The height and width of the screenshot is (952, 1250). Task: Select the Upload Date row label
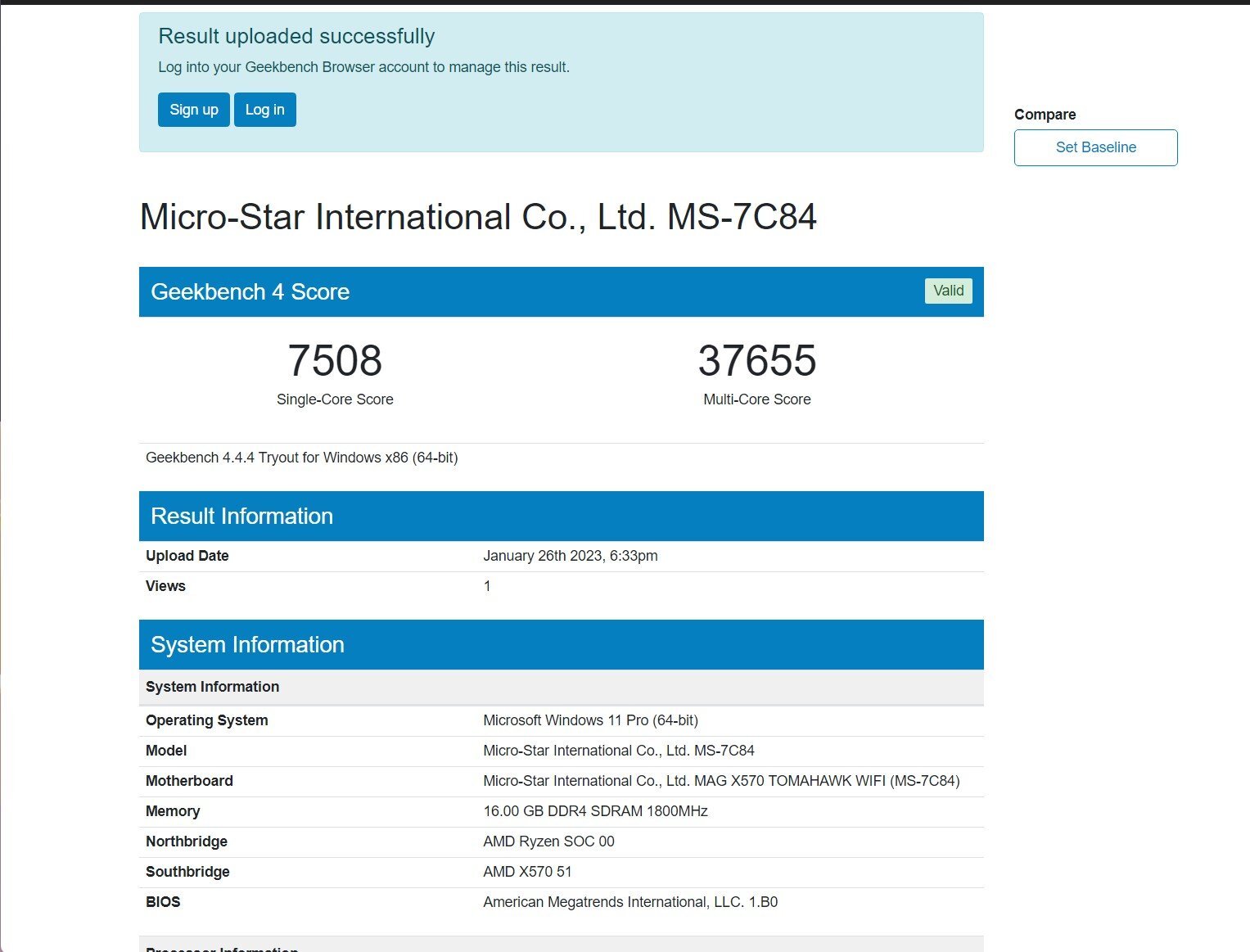pos(187,556)
